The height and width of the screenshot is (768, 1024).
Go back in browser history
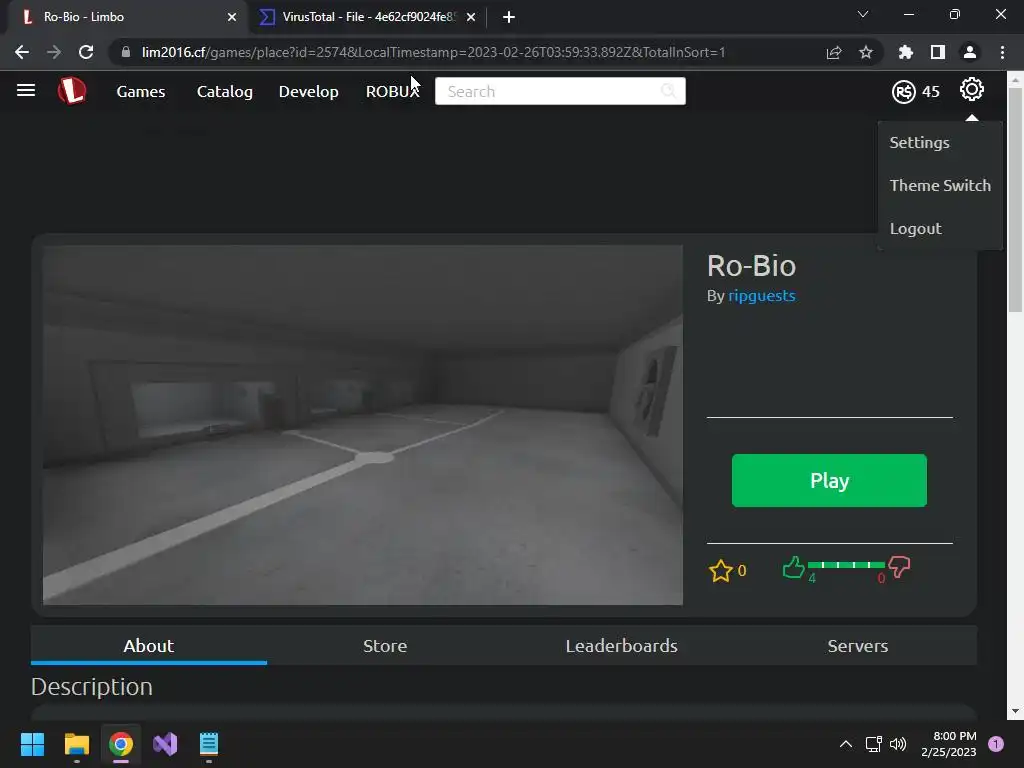[x=22, y=52]
